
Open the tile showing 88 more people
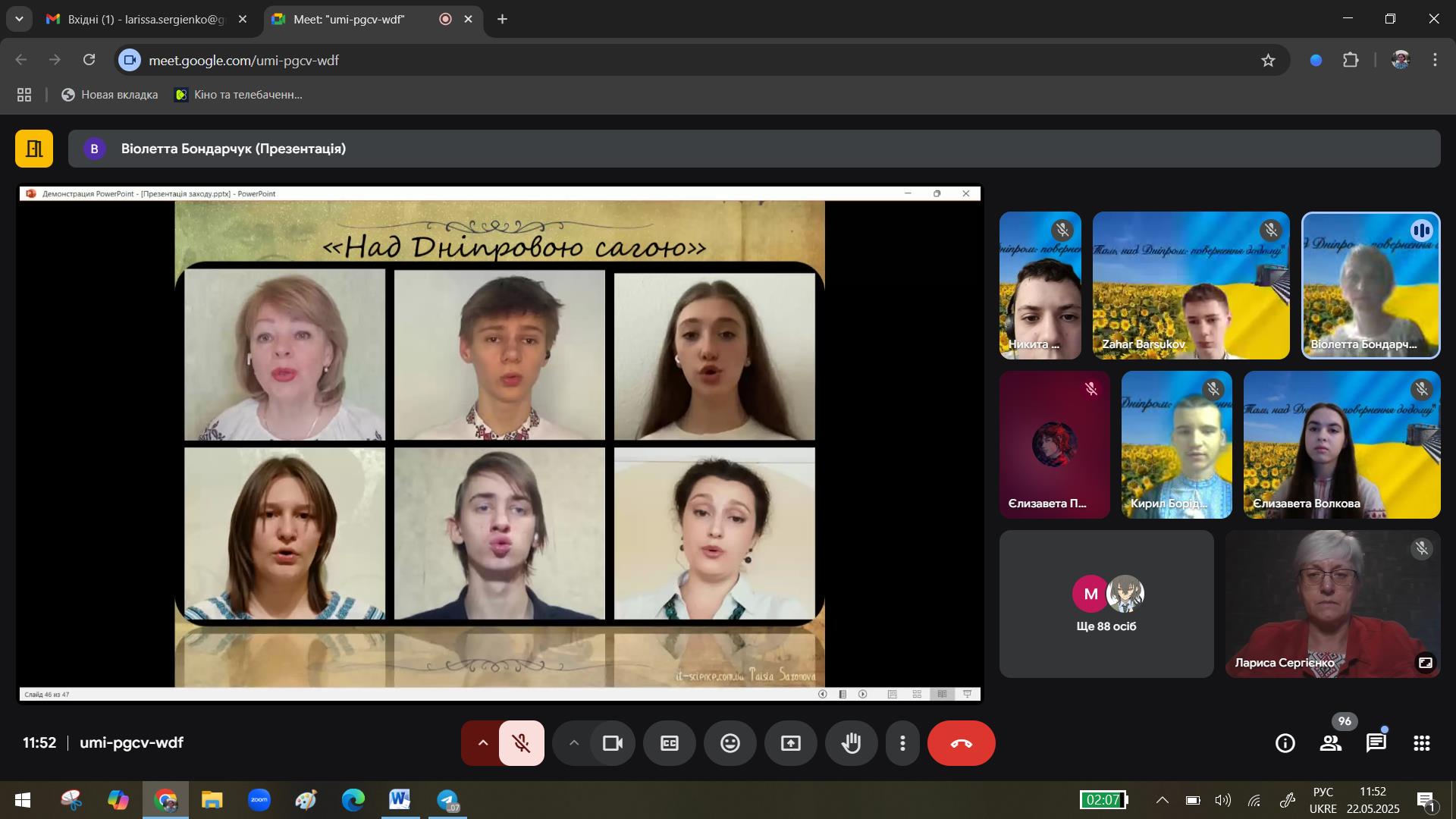click(x=1106, y=604)
